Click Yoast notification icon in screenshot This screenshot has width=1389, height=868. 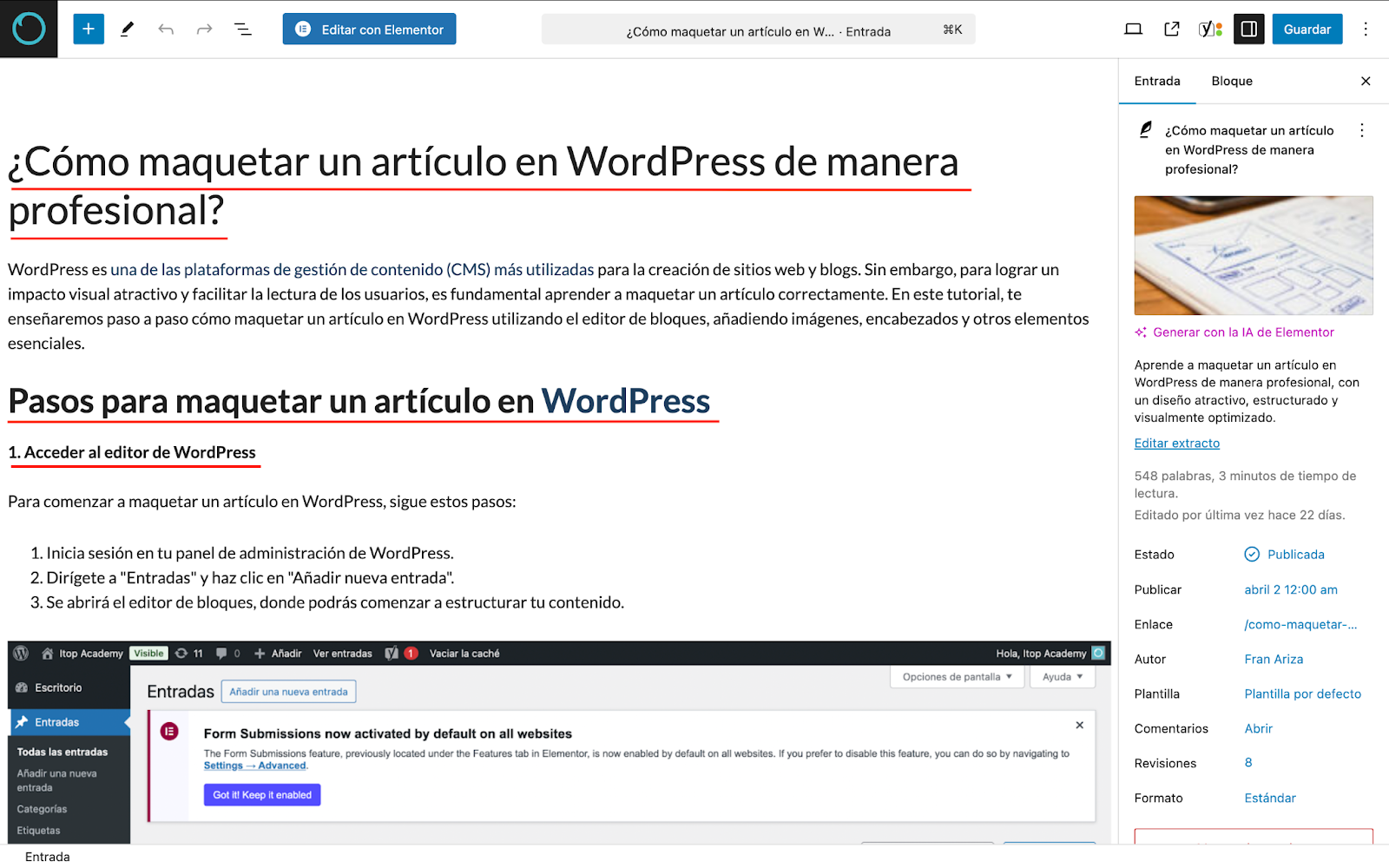point(401,654)
